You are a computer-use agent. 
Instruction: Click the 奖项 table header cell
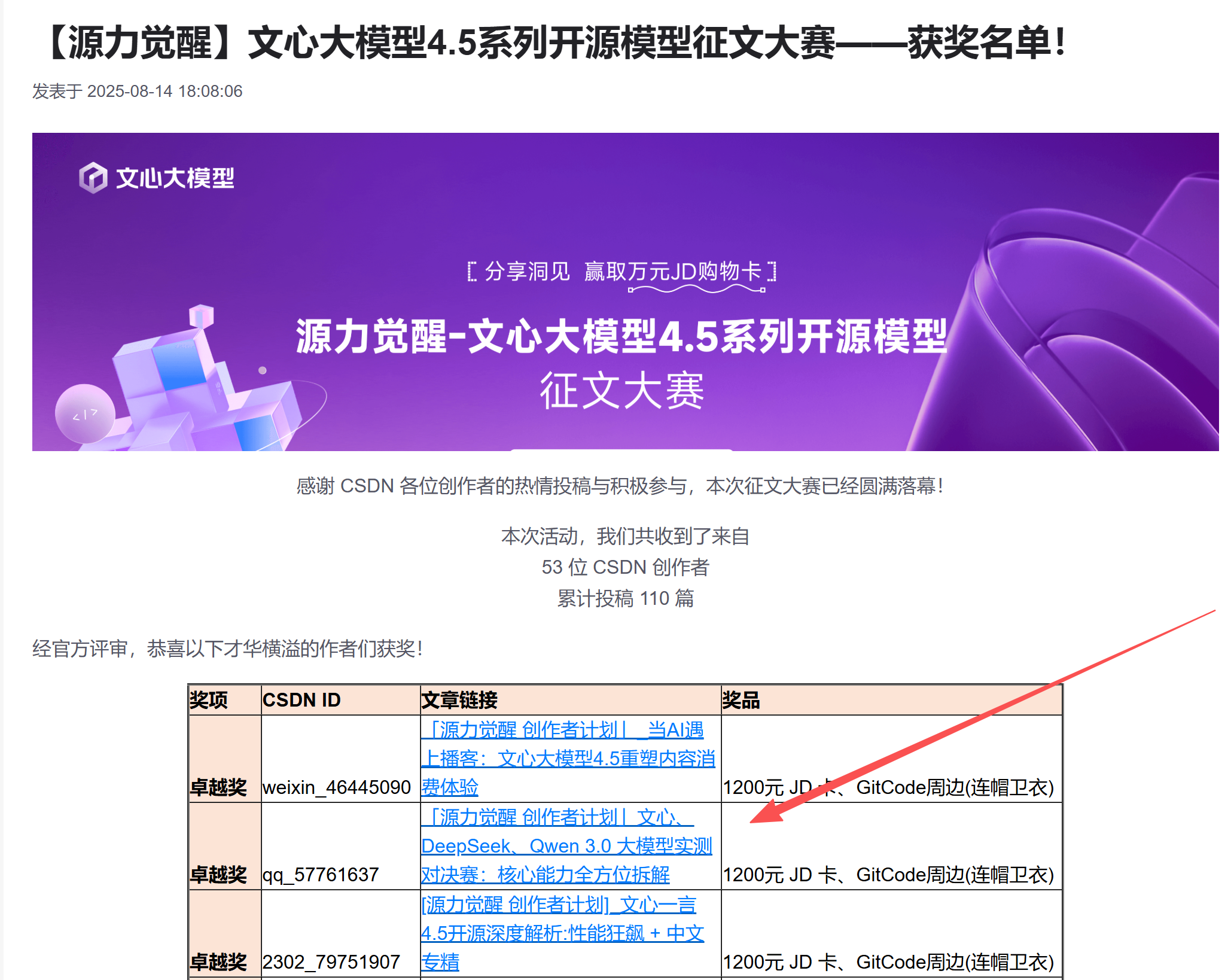pos(209,699)
